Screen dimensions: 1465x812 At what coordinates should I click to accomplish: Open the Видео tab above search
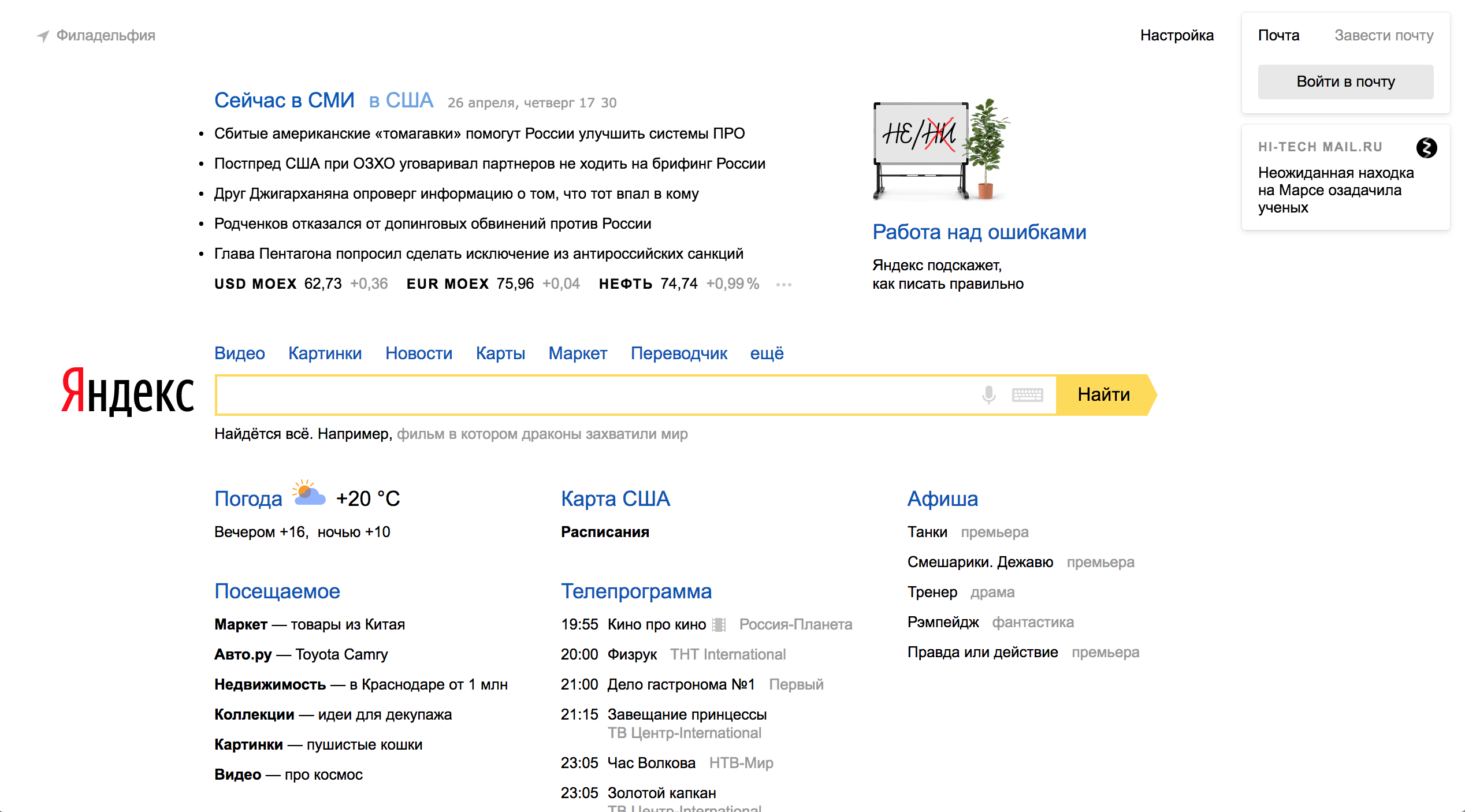240,353
